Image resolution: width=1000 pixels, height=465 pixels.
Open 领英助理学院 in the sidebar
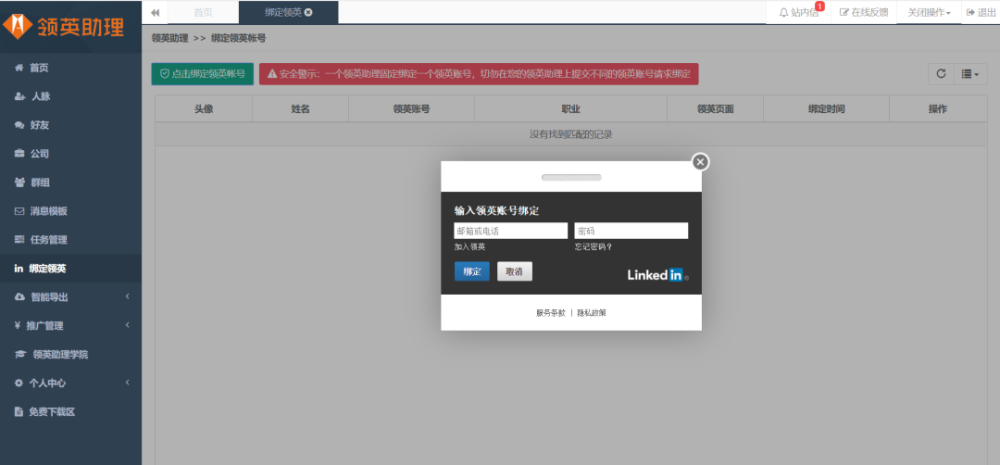(x=71, y=355)
